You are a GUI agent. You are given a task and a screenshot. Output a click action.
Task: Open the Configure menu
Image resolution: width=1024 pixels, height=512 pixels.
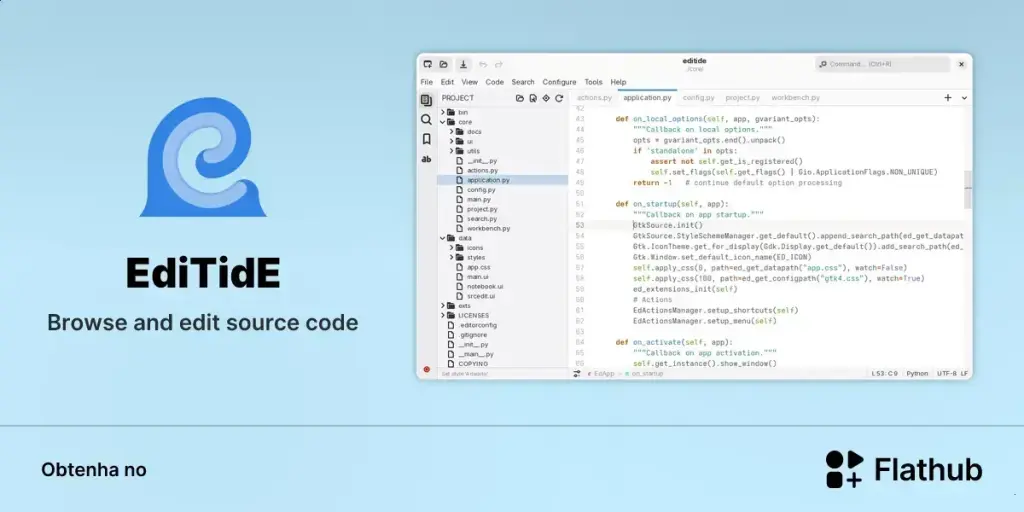(x=559, y=82)
